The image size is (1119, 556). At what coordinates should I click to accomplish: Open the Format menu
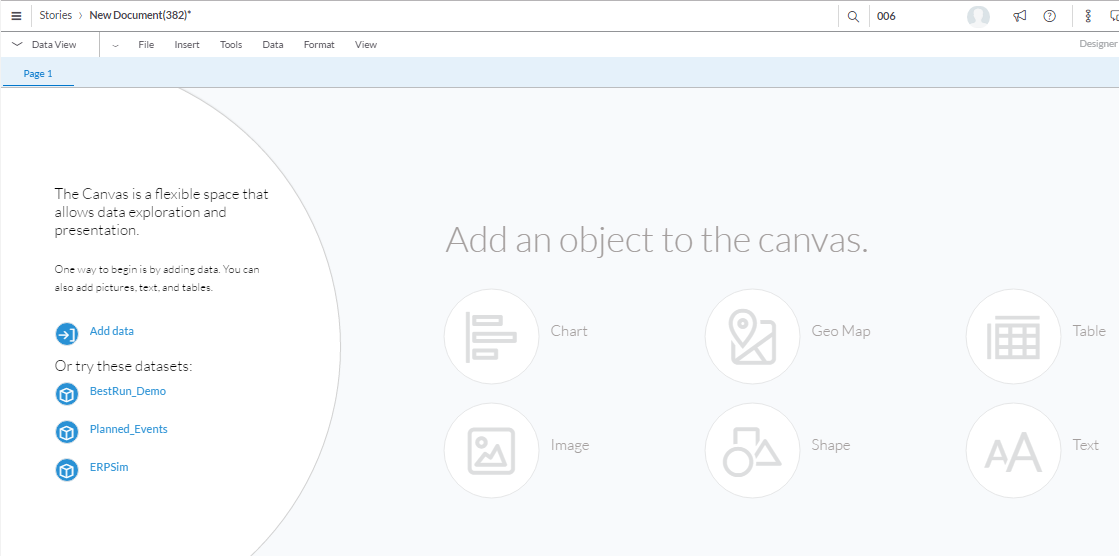[319, 45]
